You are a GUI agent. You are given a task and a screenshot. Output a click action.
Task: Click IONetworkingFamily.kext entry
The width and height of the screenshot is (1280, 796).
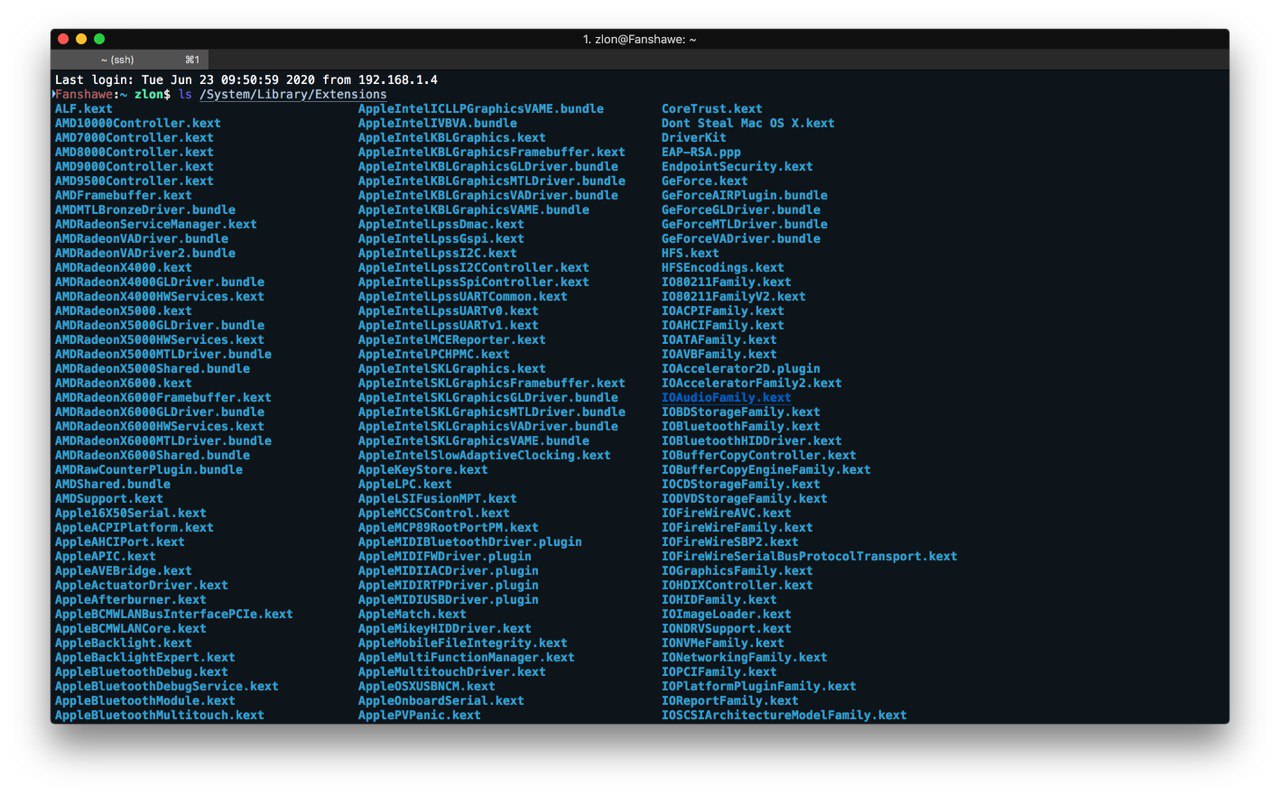tap(744, 658)
